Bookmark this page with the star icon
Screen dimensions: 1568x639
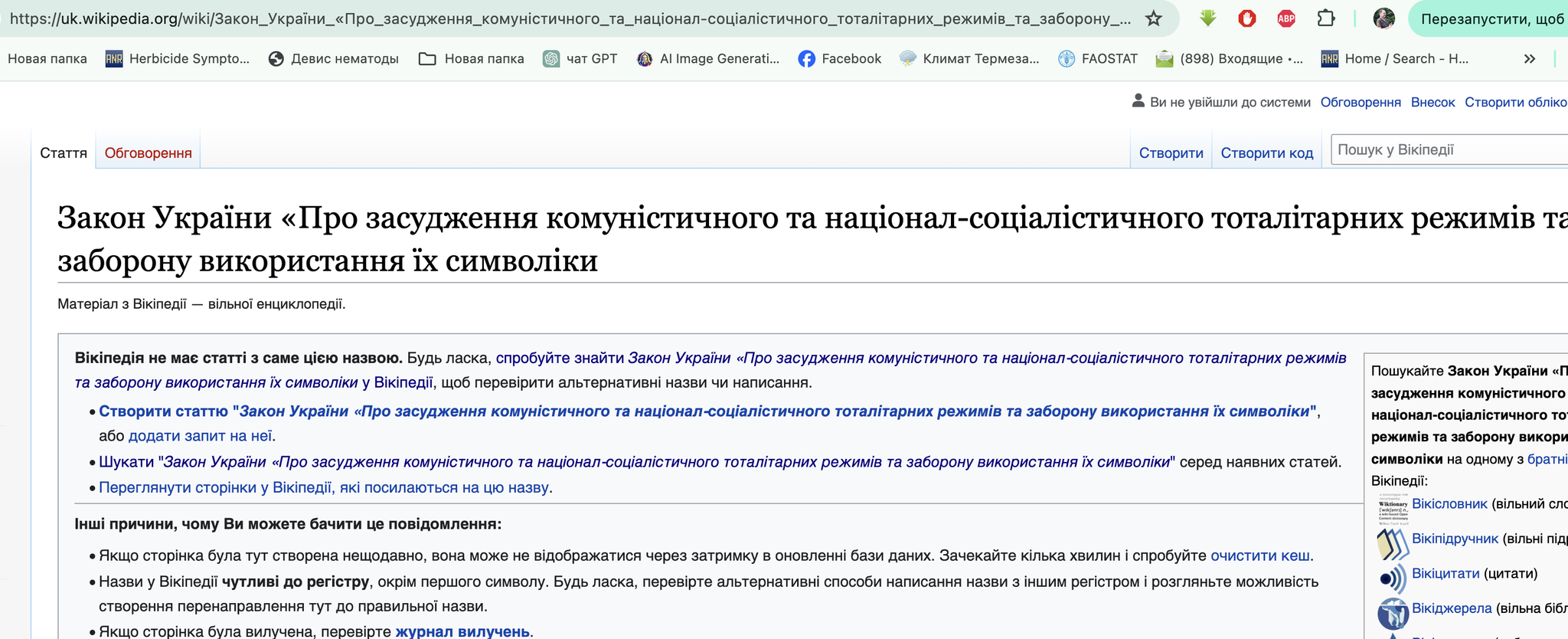point(1153,18)
